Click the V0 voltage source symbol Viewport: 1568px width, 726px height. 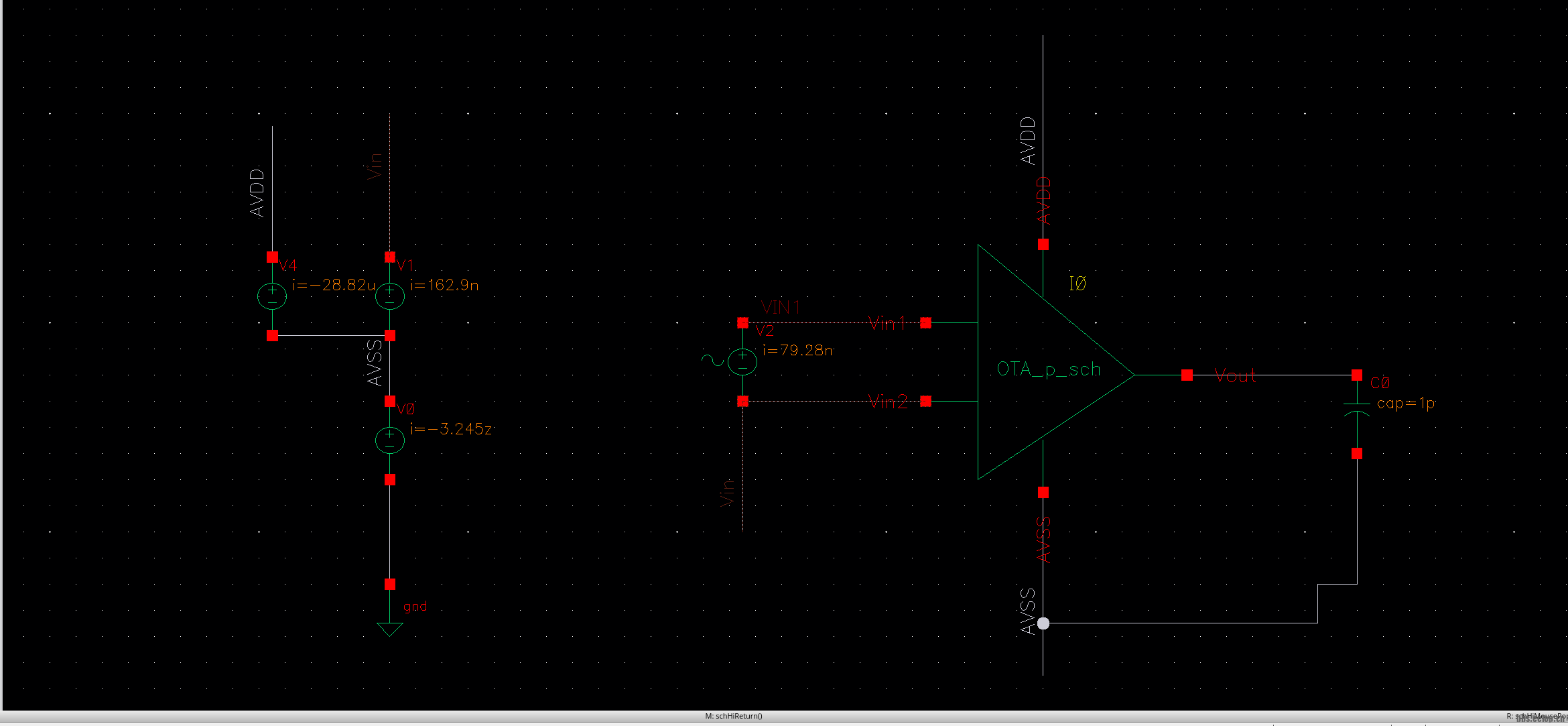389,440
